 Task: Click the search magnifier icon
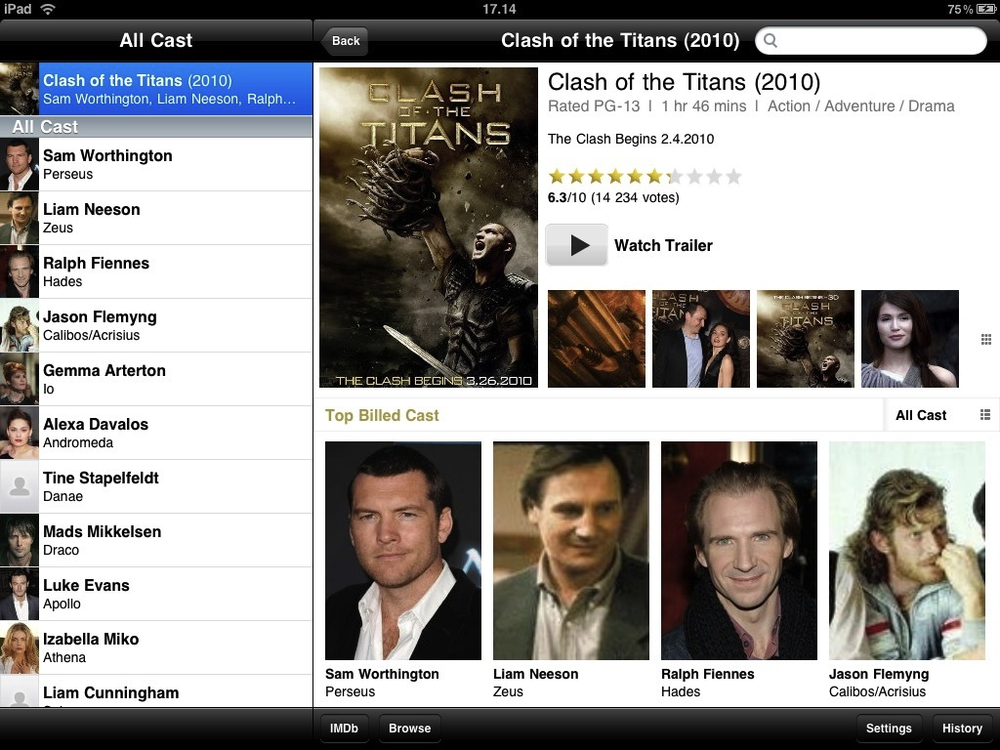click(x=770, y=41)
